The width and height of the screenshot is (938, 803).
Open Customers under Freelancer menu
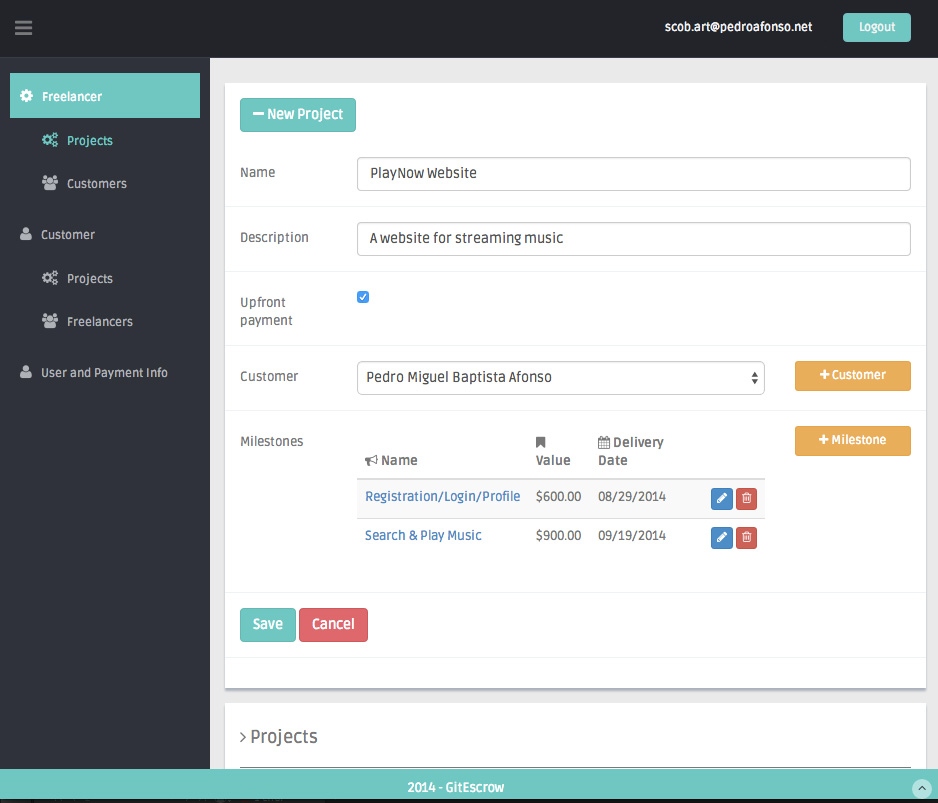pyautogui.click(x=96, y=184)
